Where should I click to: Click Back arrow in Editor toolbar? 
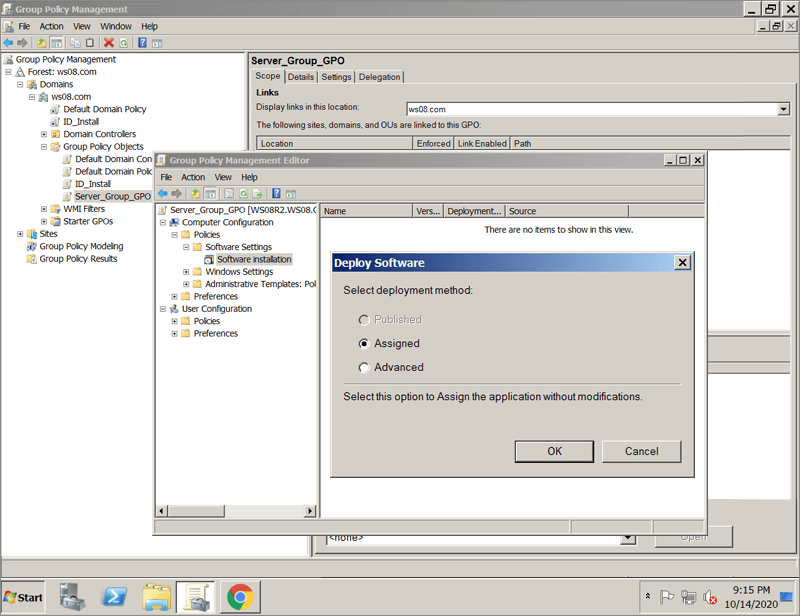[163, 193]
